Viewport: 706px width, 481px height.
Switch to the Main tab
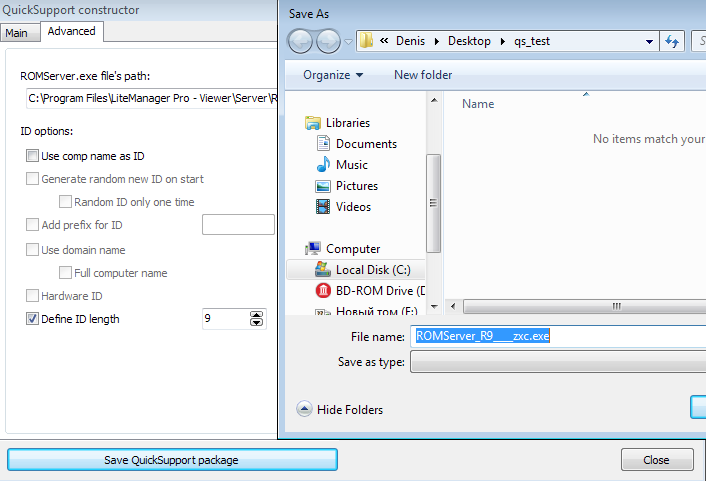coord(19,33)
